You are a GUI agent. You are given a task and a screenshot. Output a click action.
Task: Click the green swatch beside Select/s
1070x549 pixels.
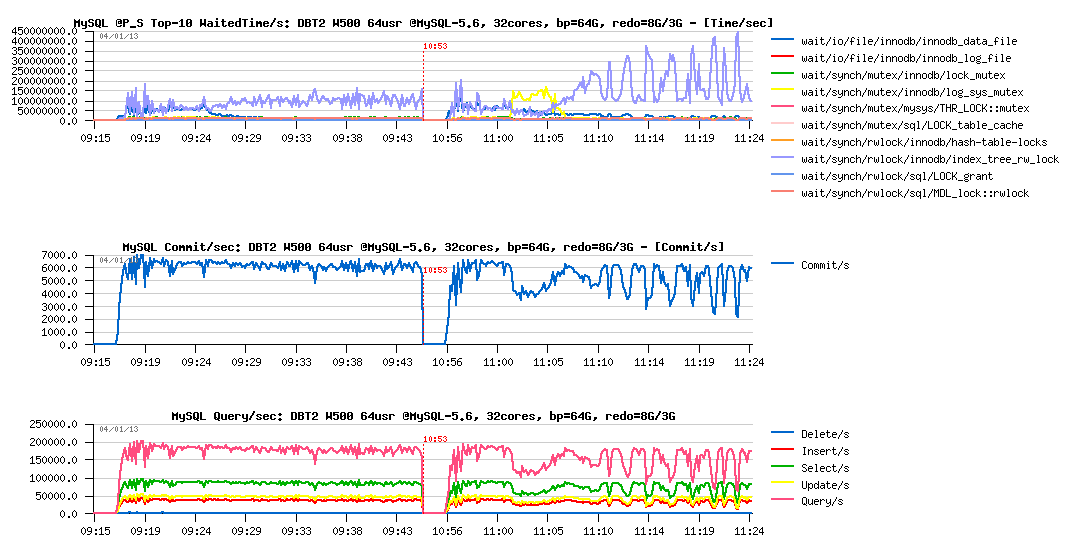(x=782, y=467)
